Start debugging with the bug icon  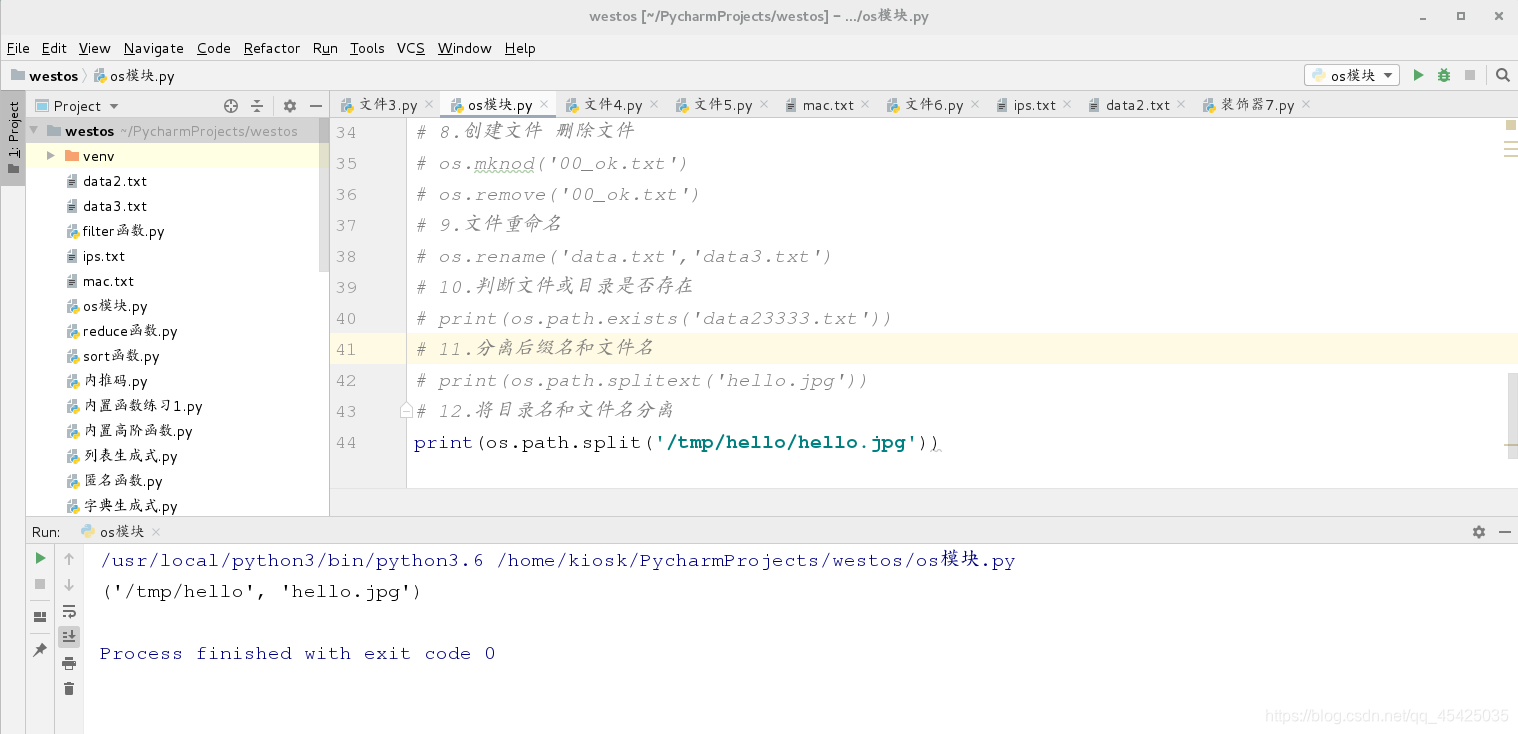1444,75
